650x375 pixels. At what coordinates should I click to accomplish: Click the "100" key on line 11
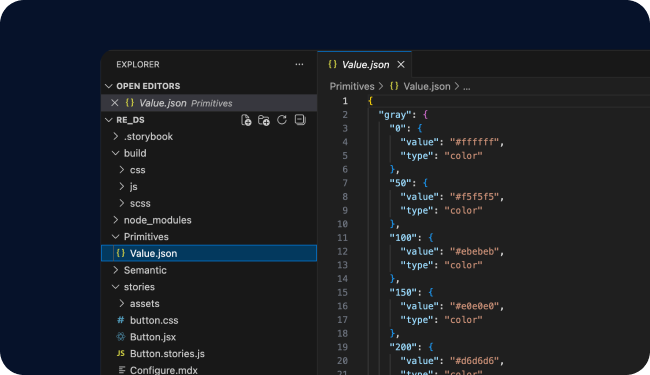point(403,237)
